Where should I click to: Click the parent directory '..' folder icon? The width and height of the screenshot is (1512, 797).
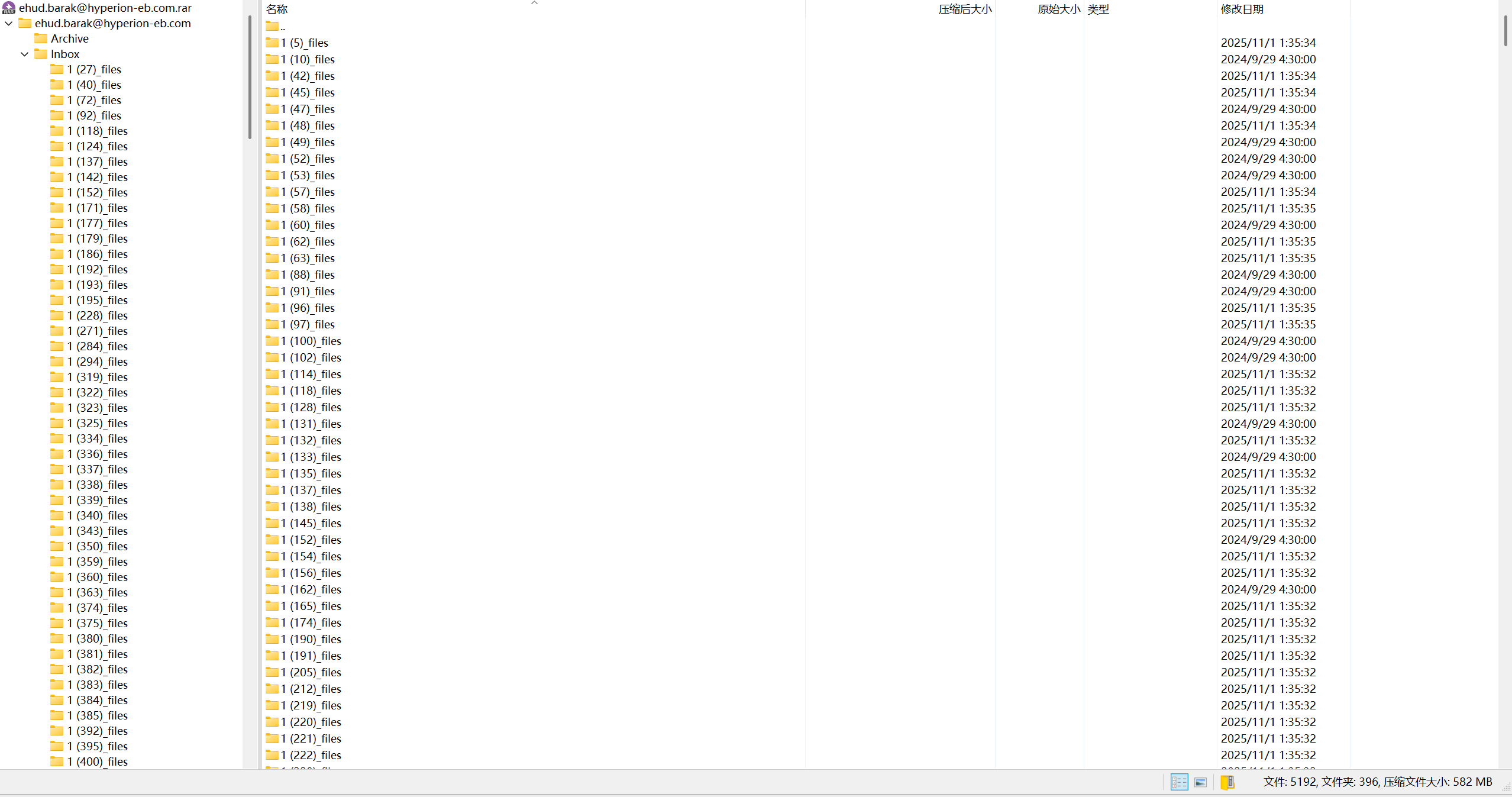[x=272, y=26]
